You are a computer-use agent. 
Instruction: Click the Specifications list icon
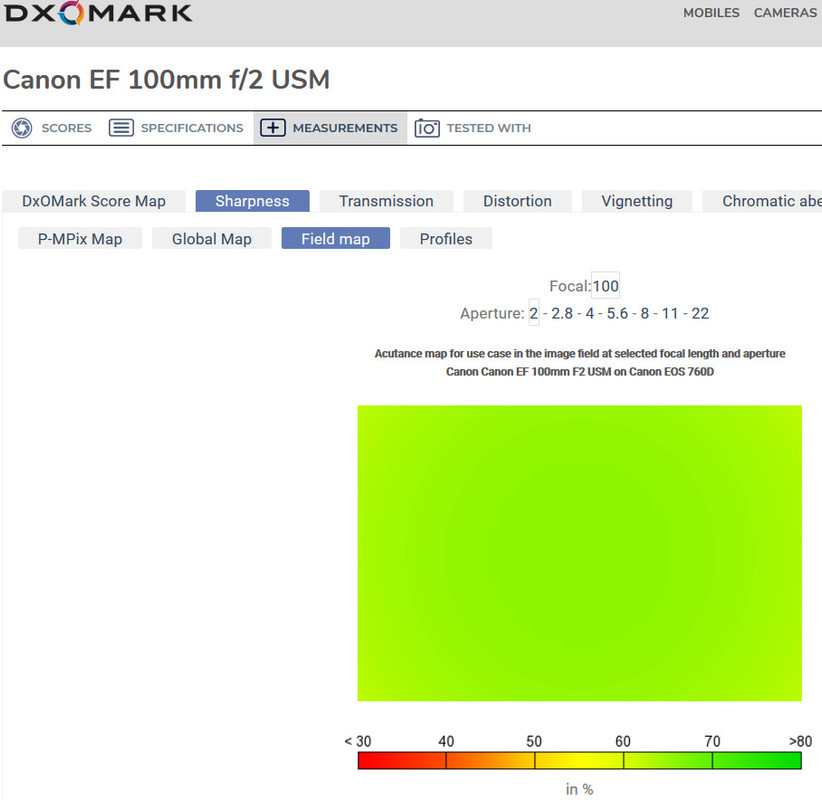(121, 128)
